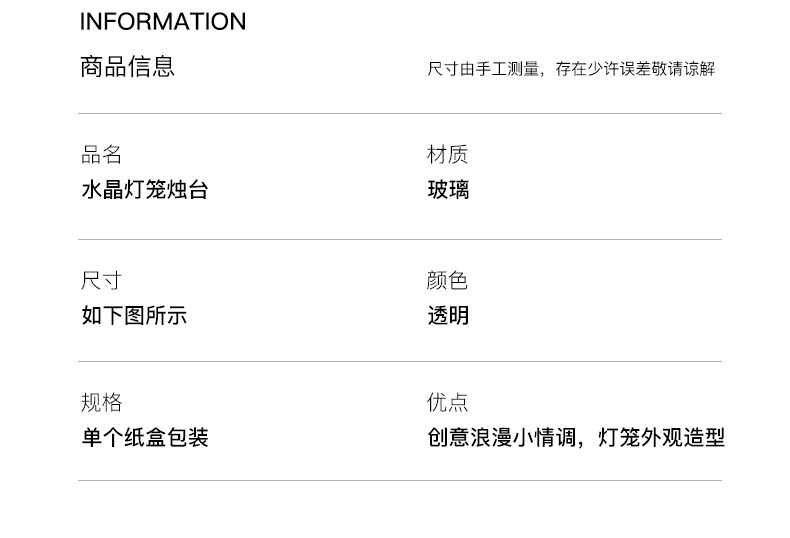Click the INFORMATION heading
This screenshot has height=538, width=790.
pos(162,22)
